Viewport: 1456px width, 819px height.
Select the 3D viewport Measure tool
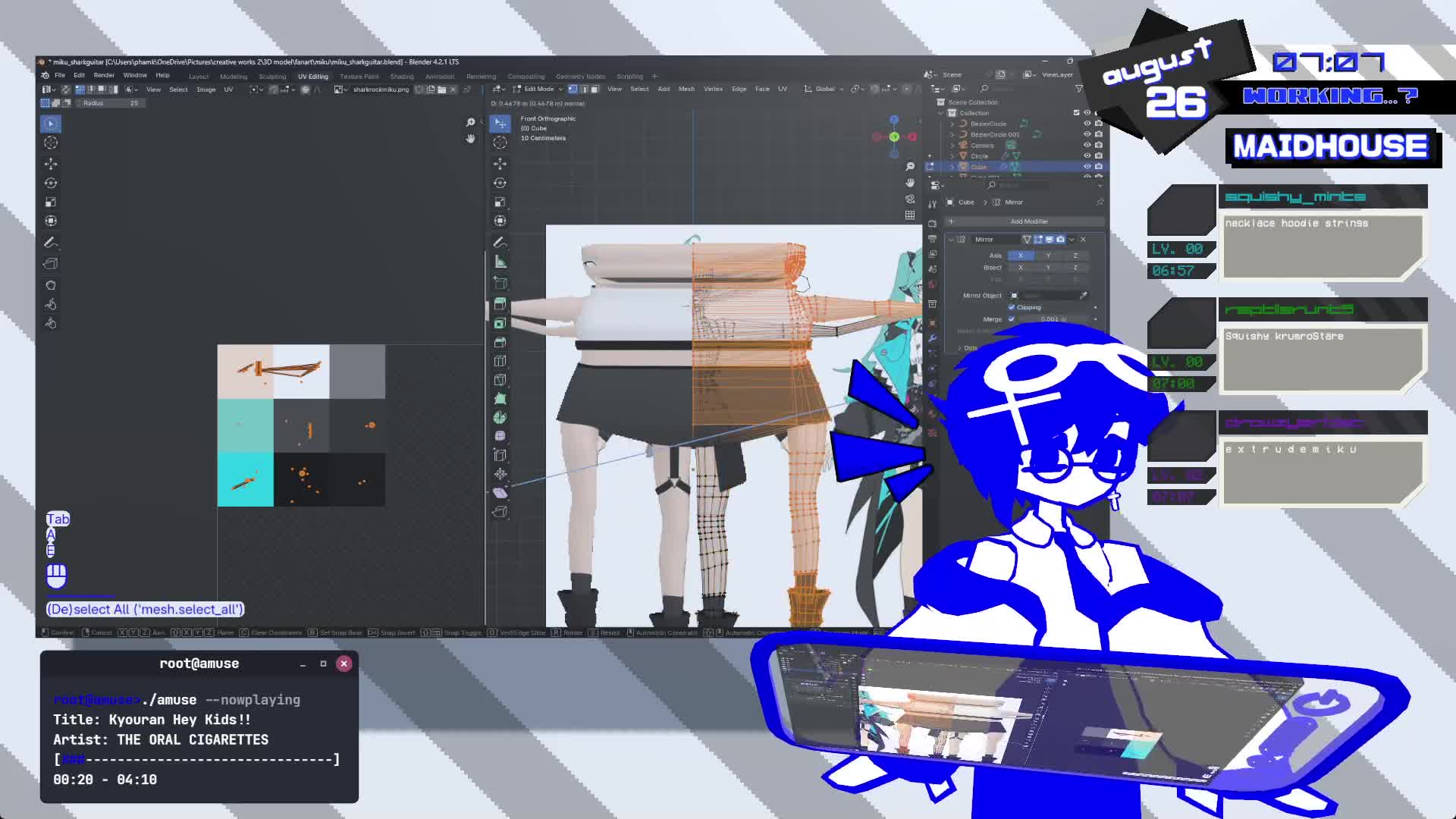coord(500,262)
